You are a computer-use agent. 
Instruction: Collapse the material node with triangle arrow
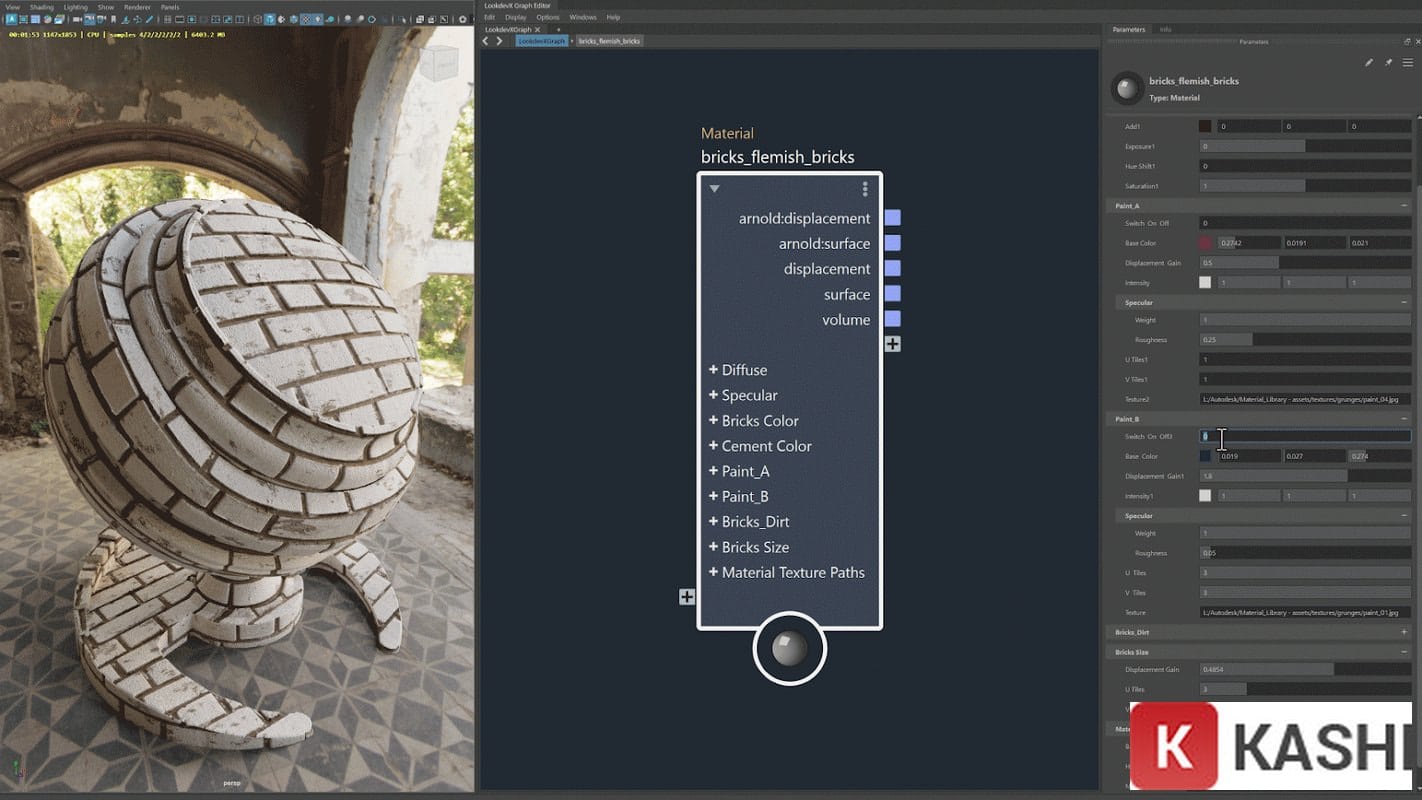[x=714, y=189]
